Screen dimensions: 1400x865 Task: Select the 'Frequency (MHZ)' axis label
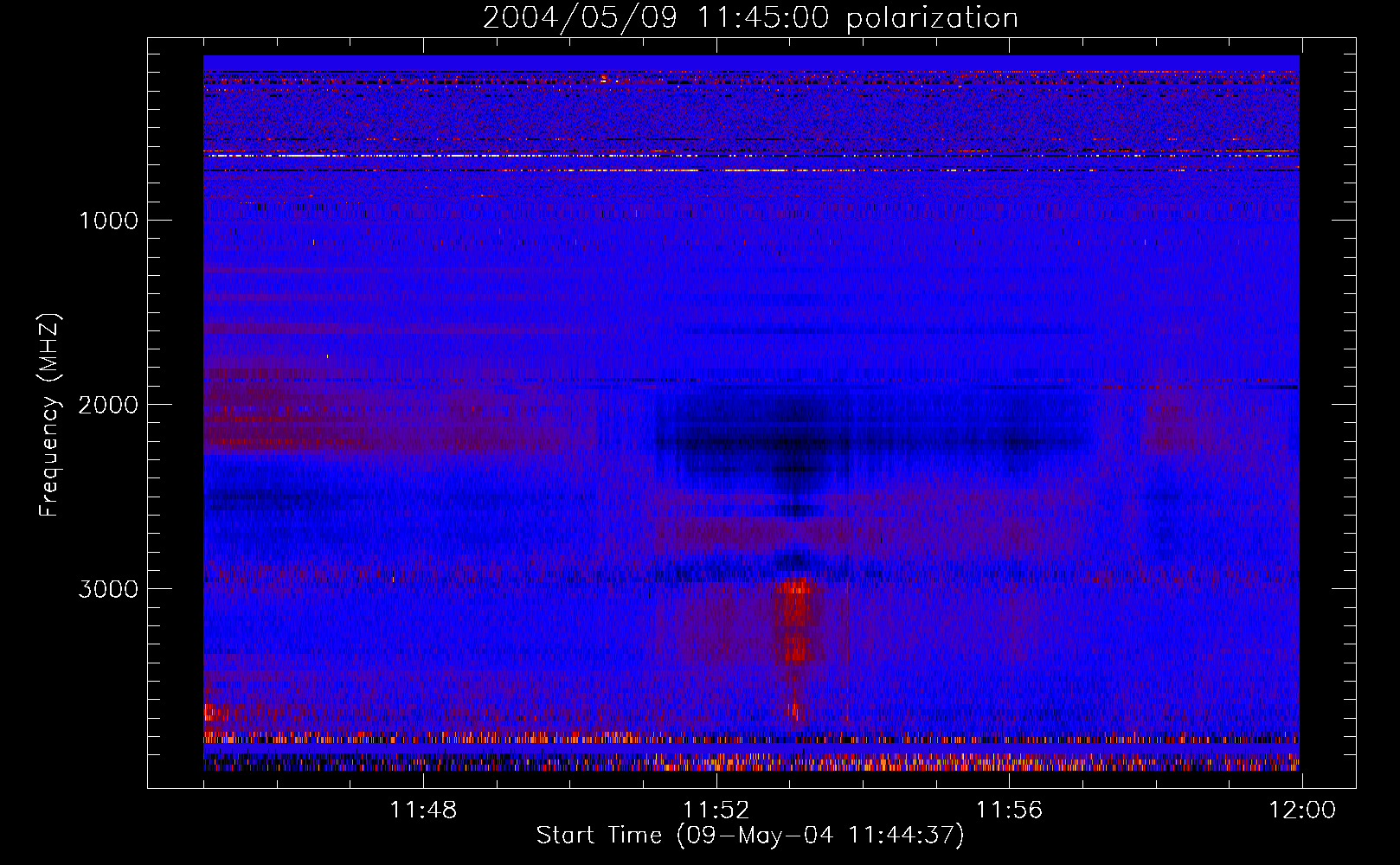[x=49, y=415]
